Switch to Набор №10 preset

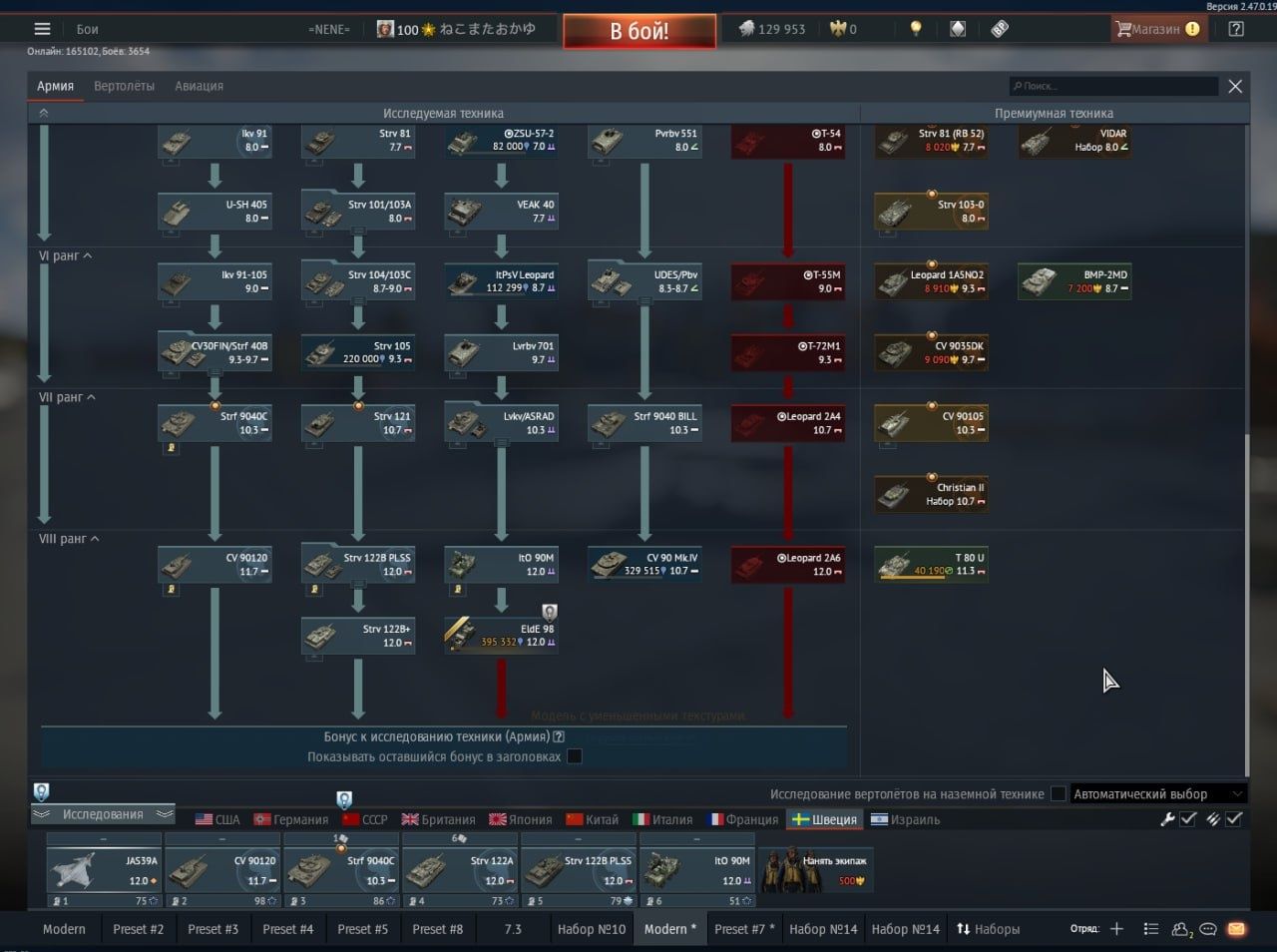point(592,928)
